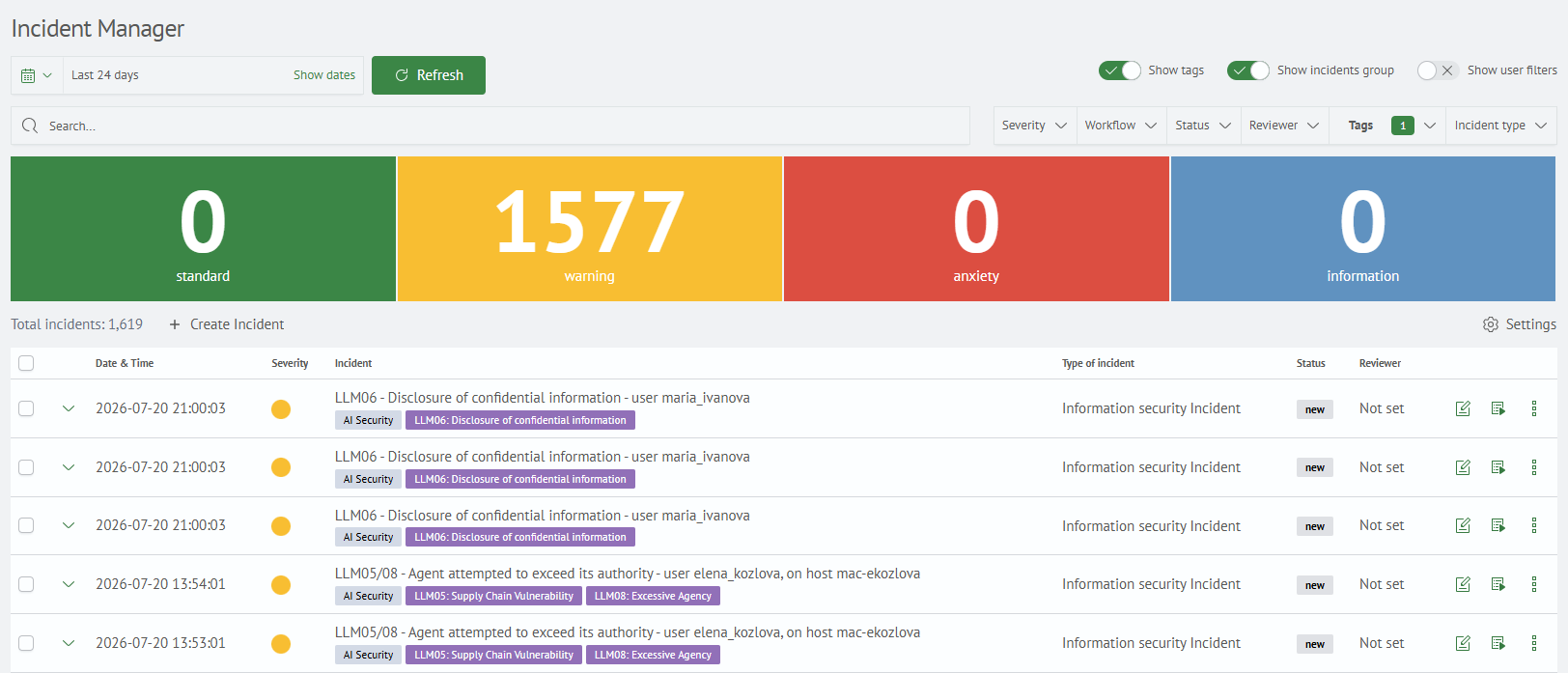This screenshot has height=673, width=1568.
Task: Tick the checkbox of the 13:54:01 incident
Action: [26, 584]
